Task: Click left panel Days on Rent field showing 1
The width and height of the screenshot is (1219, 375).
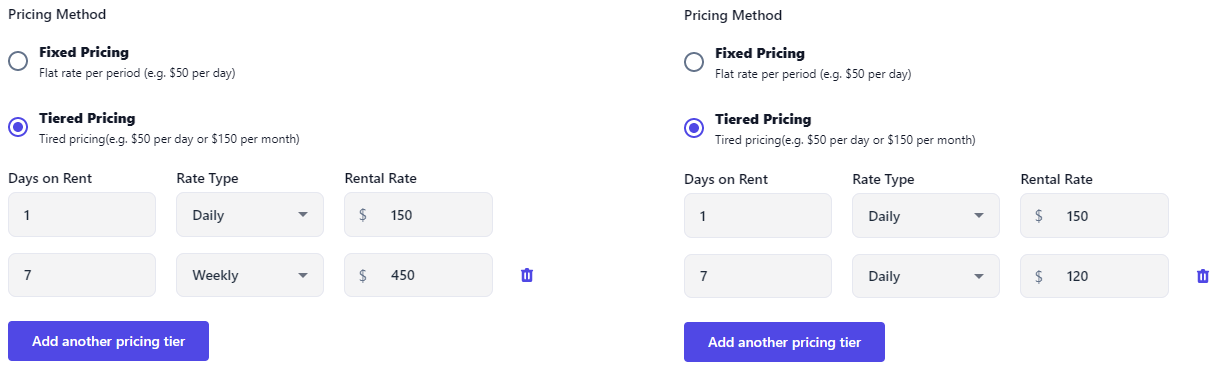Action: pos(82,215)
